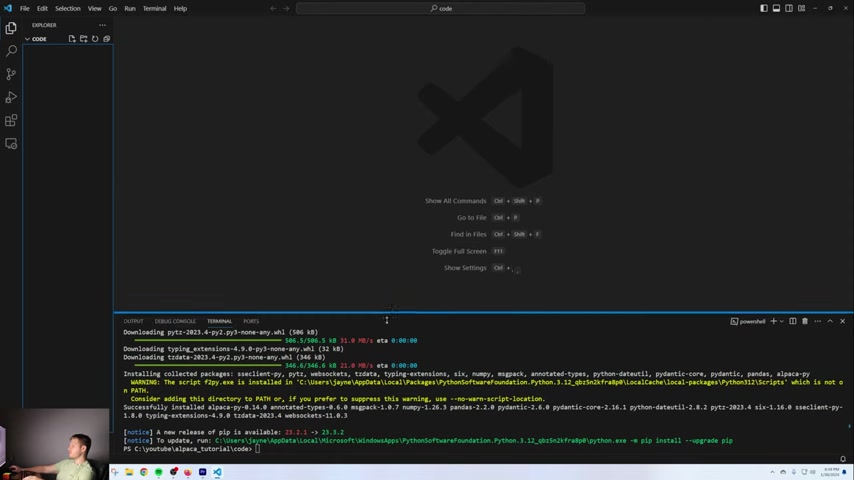The width and height of the screenshot is (854, 480).
Task: Create a new file in CODE folder
Action: click(72, 39)
